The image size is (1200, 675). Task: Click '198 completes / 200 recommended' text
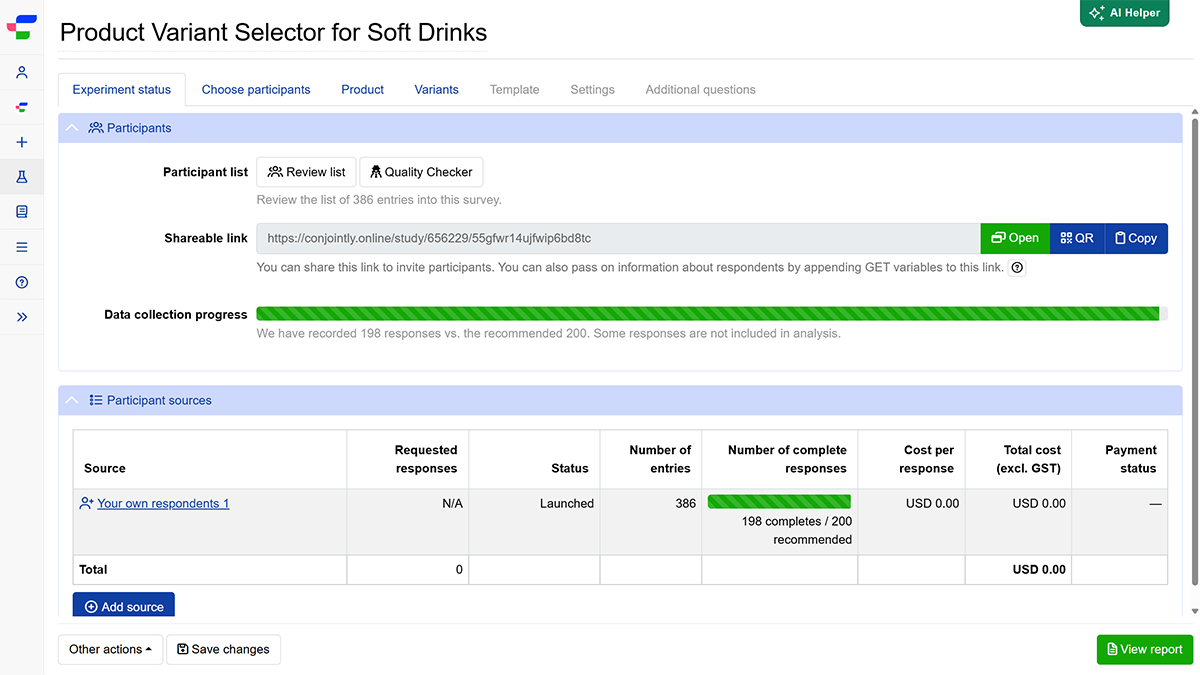click(797, 530)
